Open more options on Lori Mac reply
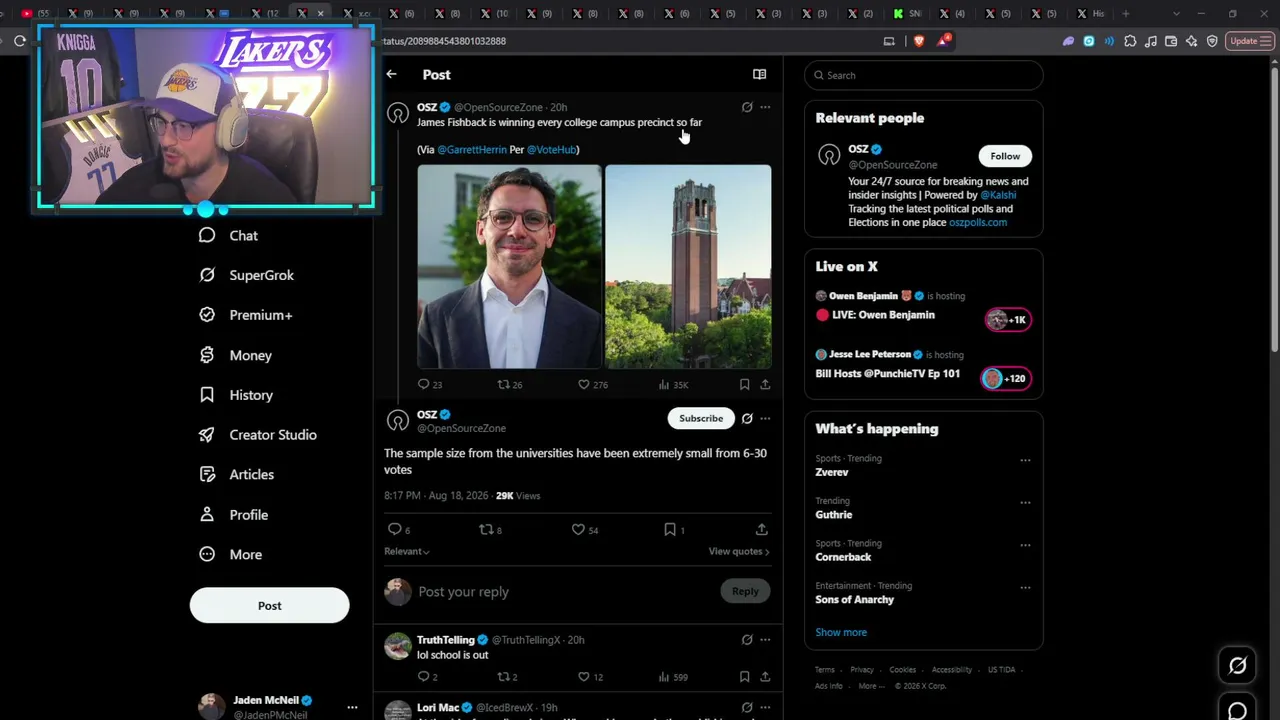Viewport: 1280px width, 720px height. point(765,708)
